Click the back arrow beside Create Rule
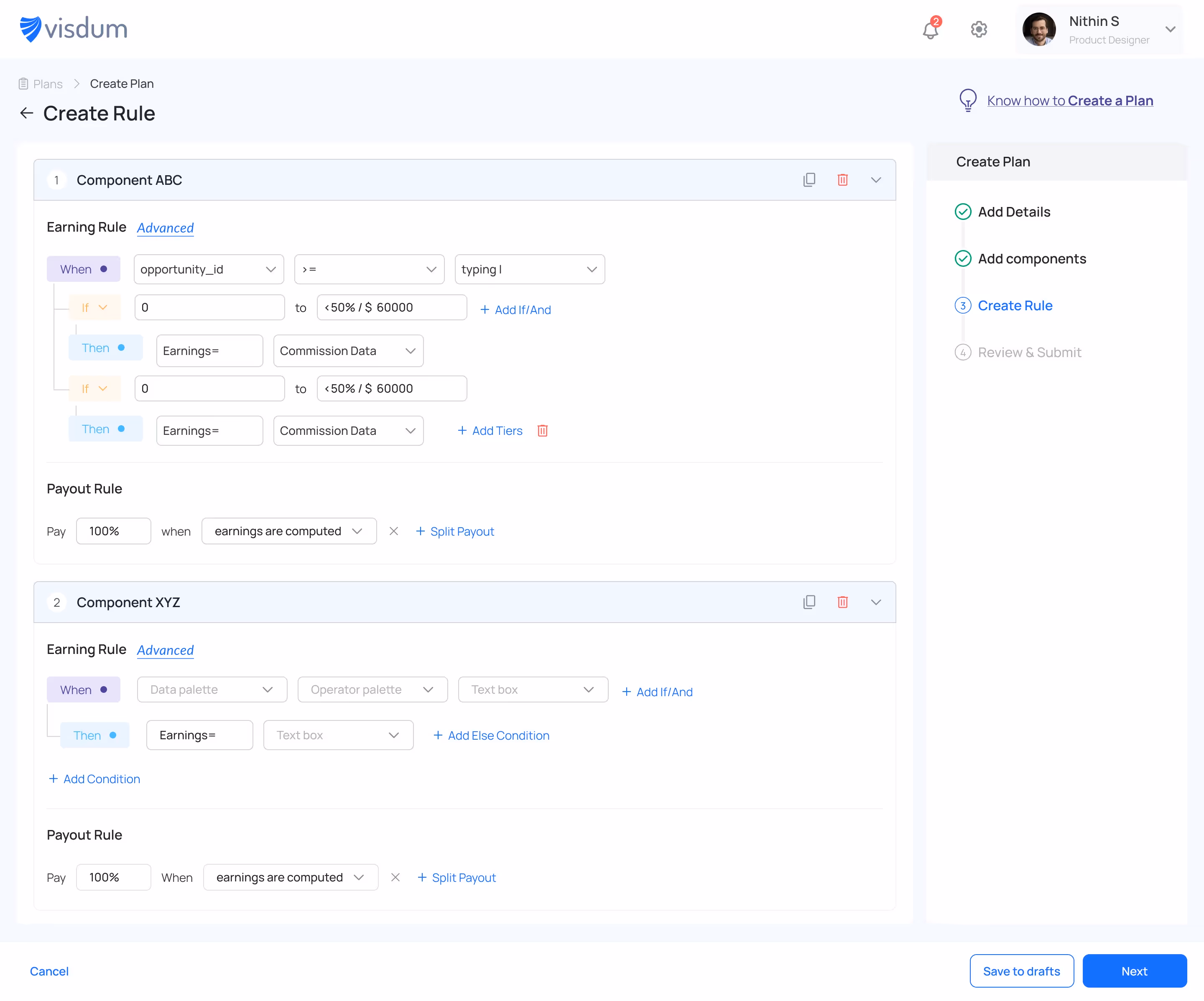 tap(26, 113)
